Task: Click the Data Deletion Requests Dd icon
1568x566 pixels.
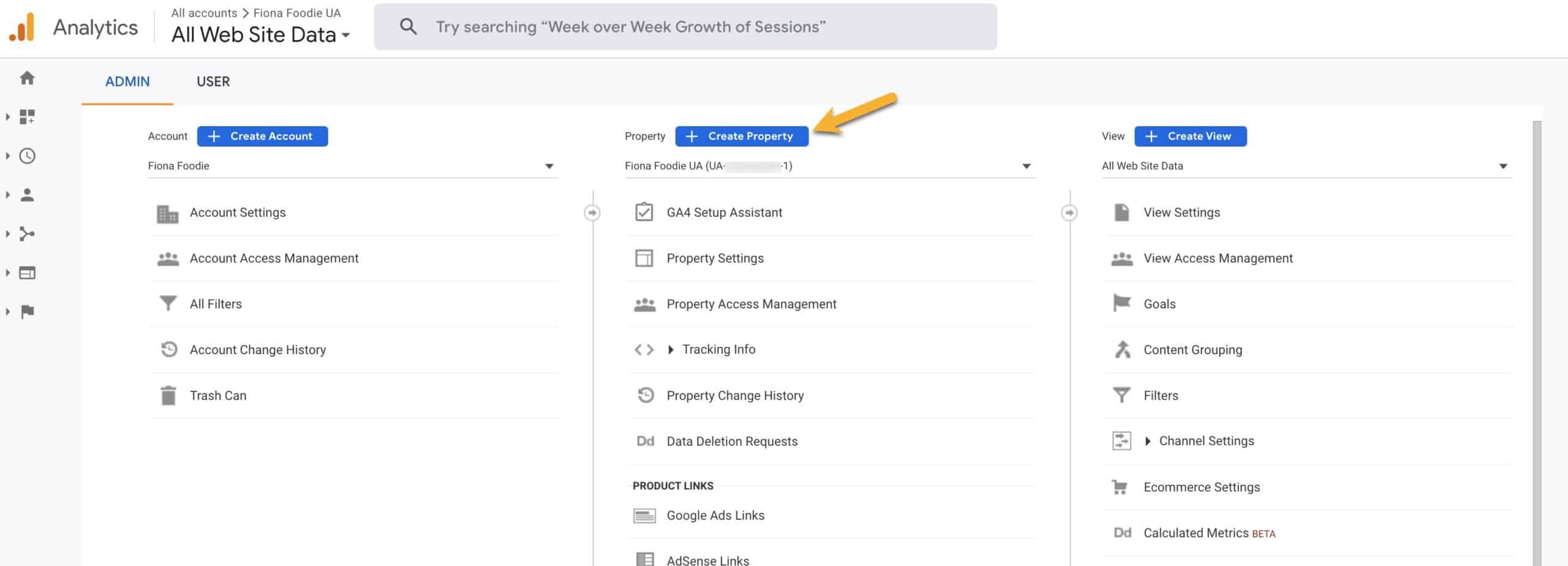Action: click(x=645, y=441)
